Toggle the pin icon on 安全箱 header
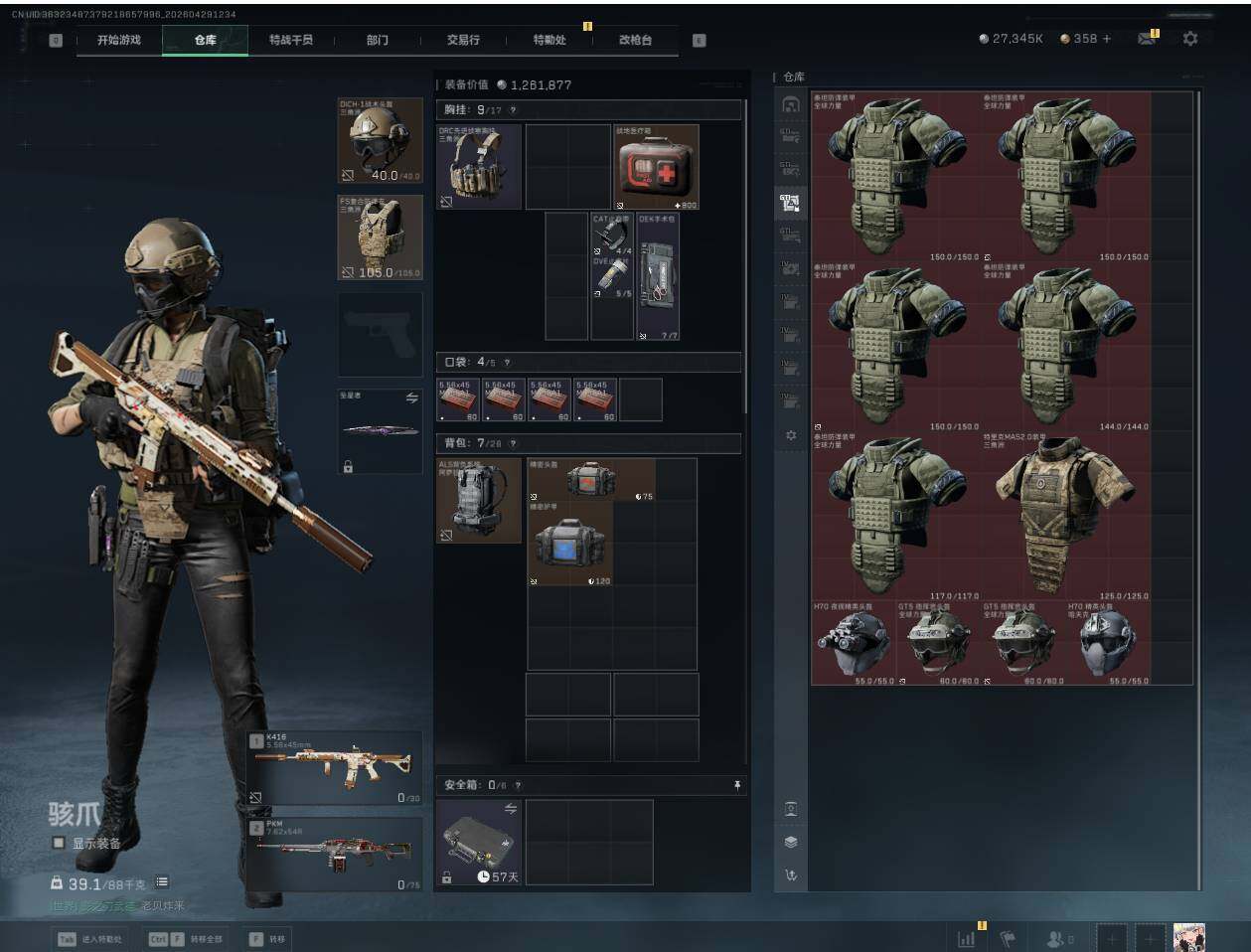The height and width of the screenshot is (952, 1251). (x=736, y=785)
